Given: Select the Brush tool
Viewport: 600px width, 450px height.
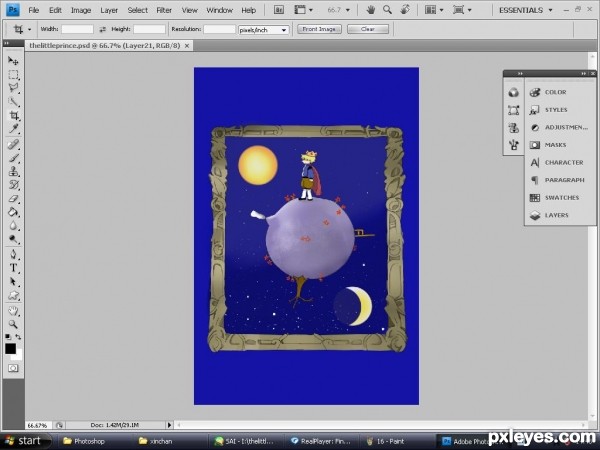Looking at the screenshot, I should tap(13, 158).
